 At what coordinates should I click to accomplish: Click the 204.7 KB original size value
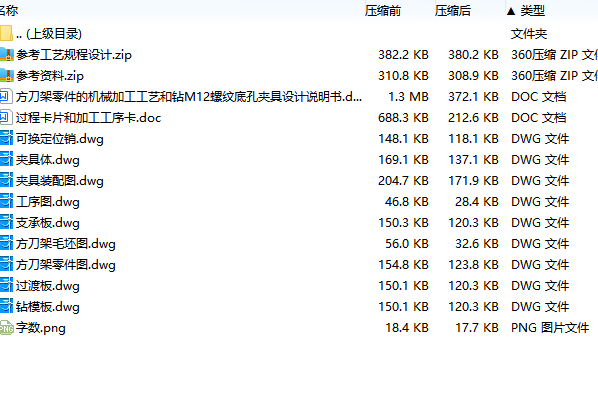point(403,181)
